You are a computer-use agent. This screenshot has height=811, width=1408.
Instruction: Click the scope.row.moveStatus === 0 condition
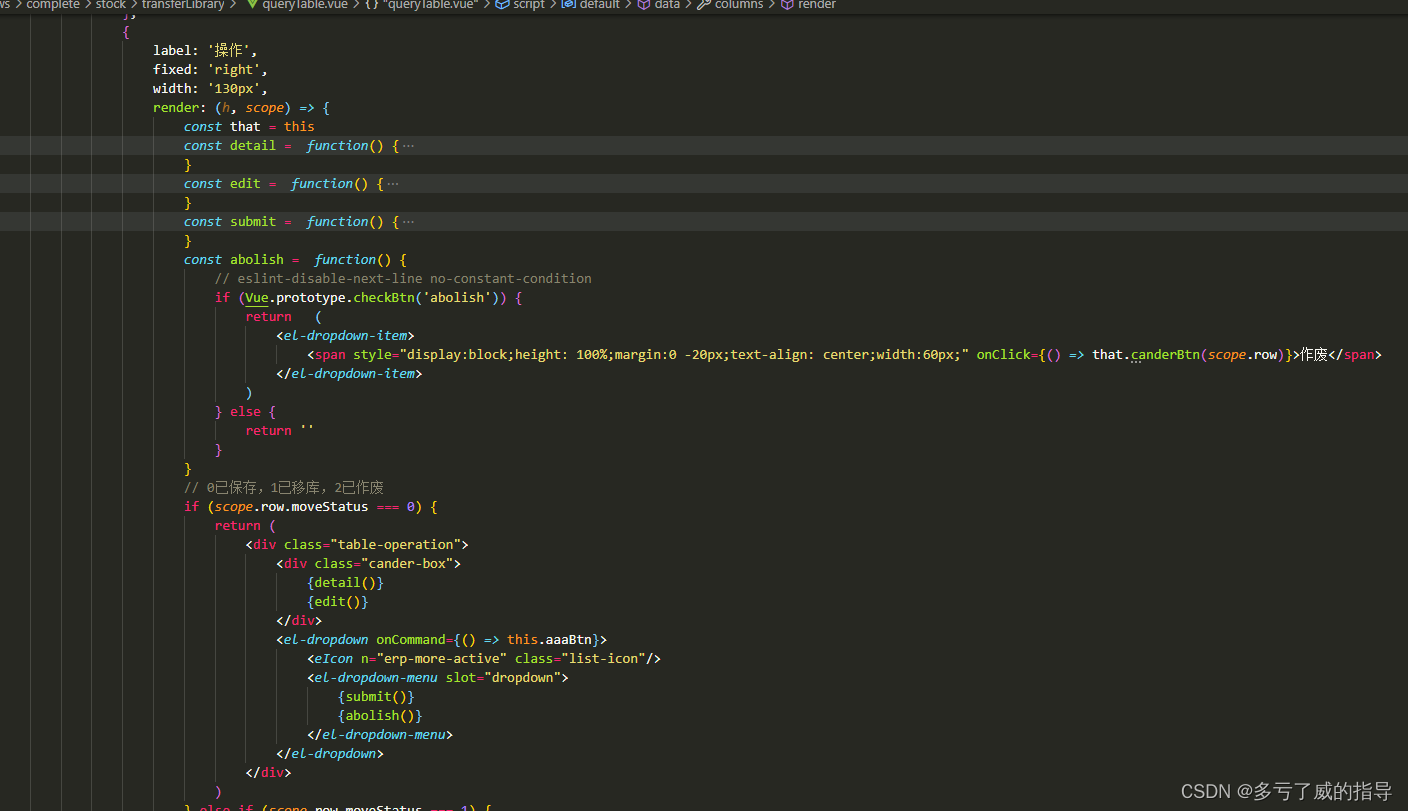(315, 507)
